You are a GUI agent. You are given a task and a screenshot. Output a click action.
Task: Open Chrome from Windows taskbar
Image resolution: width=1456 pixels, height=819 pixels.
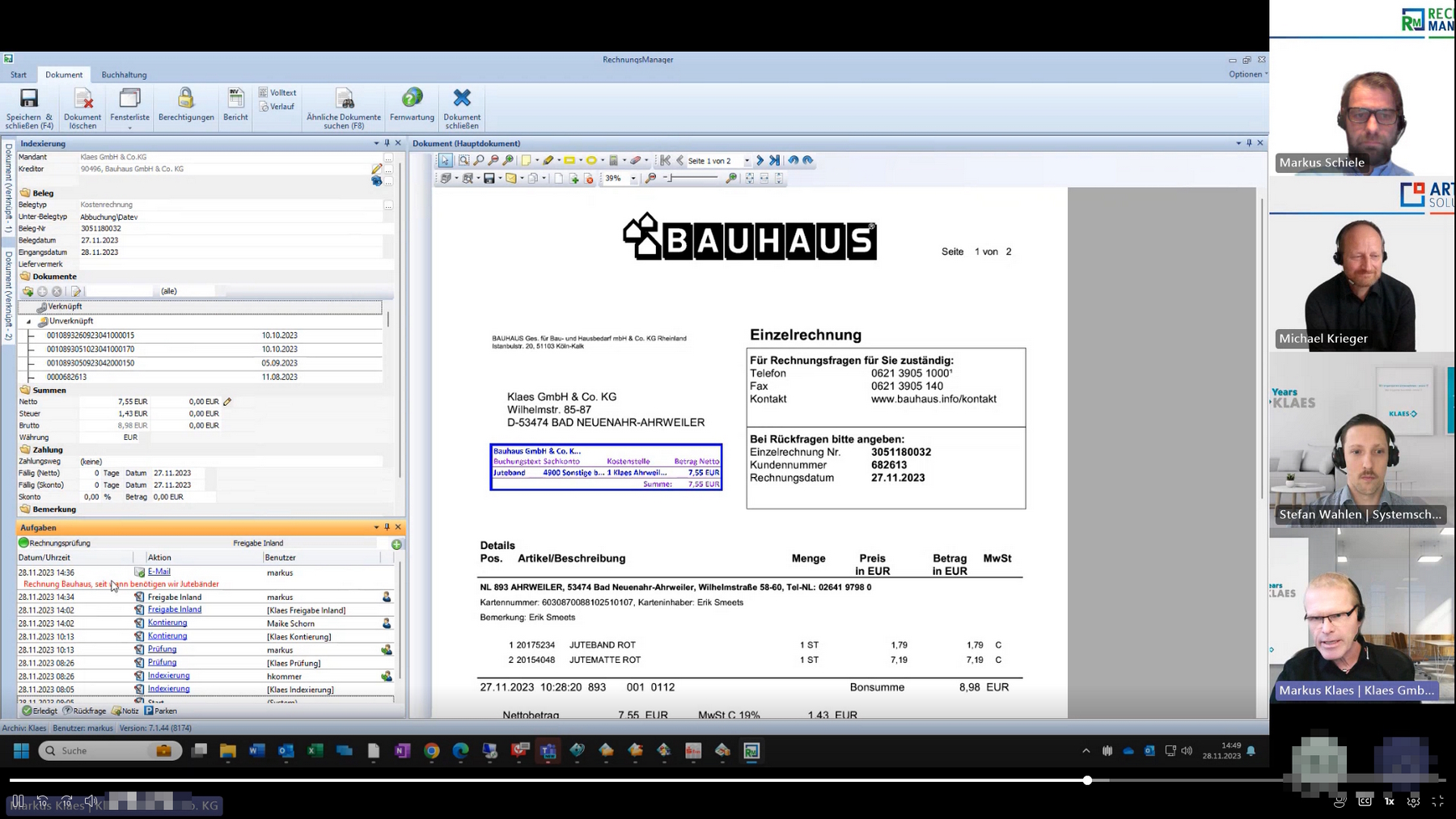(431, 751)
